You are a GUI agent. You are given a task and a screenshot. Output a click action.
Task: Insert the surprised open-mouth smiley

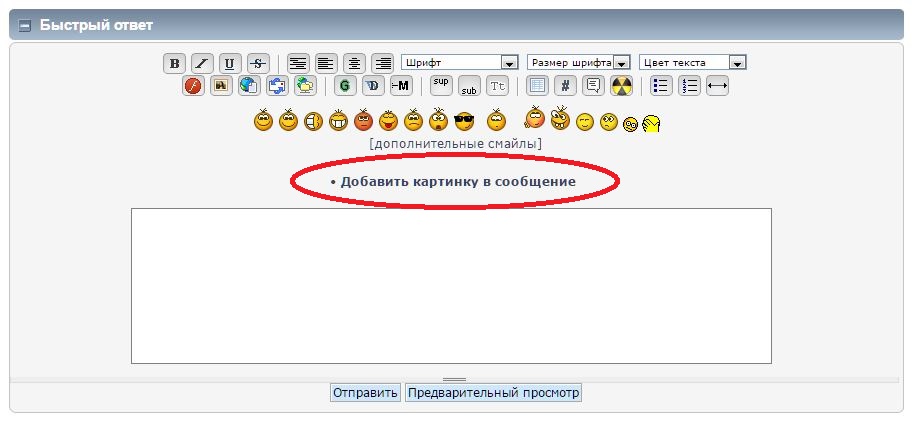(x=438, y=120)
